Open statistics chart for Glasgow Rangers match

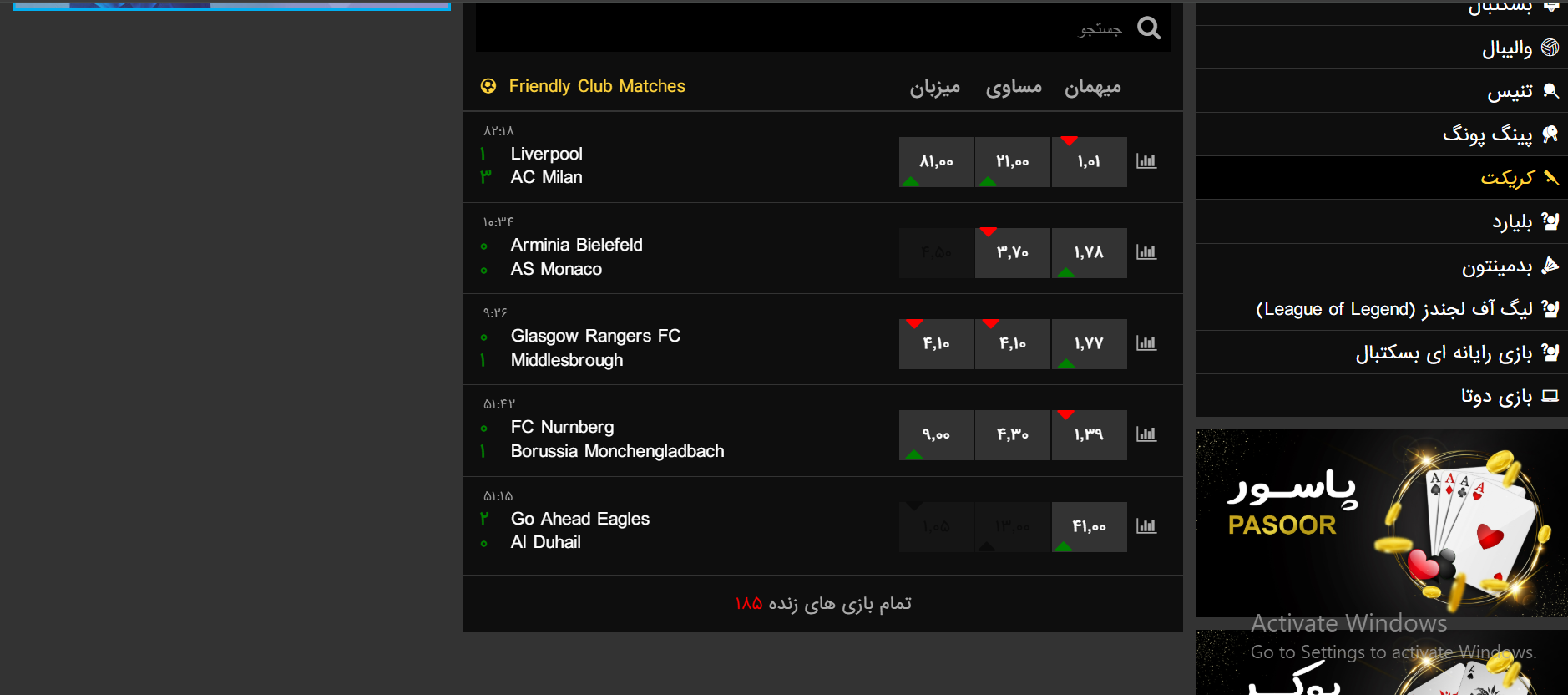(x=1146, y=343)
